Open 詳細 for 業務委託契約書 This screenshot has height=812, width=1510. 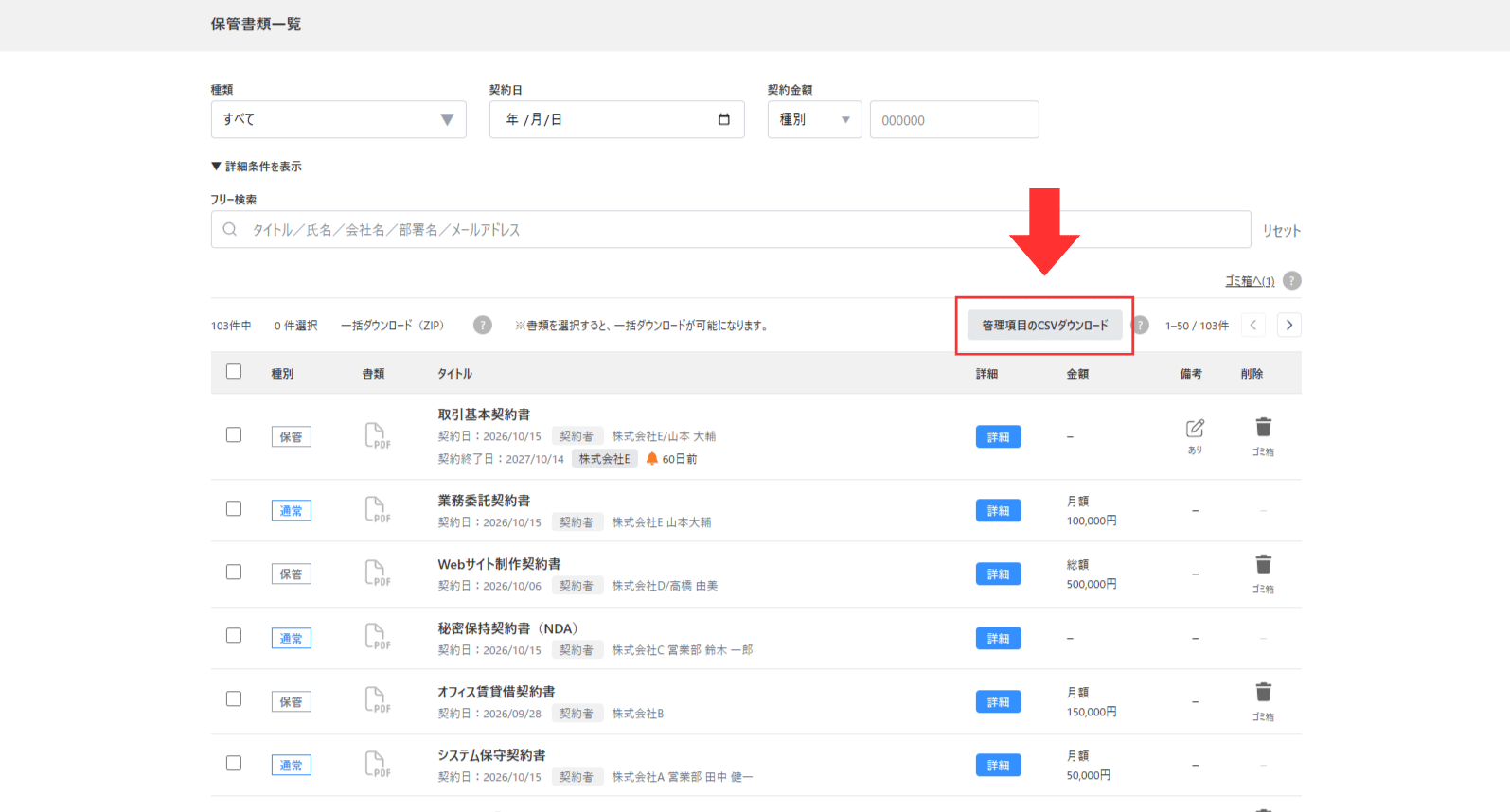(x=998, y=510)
